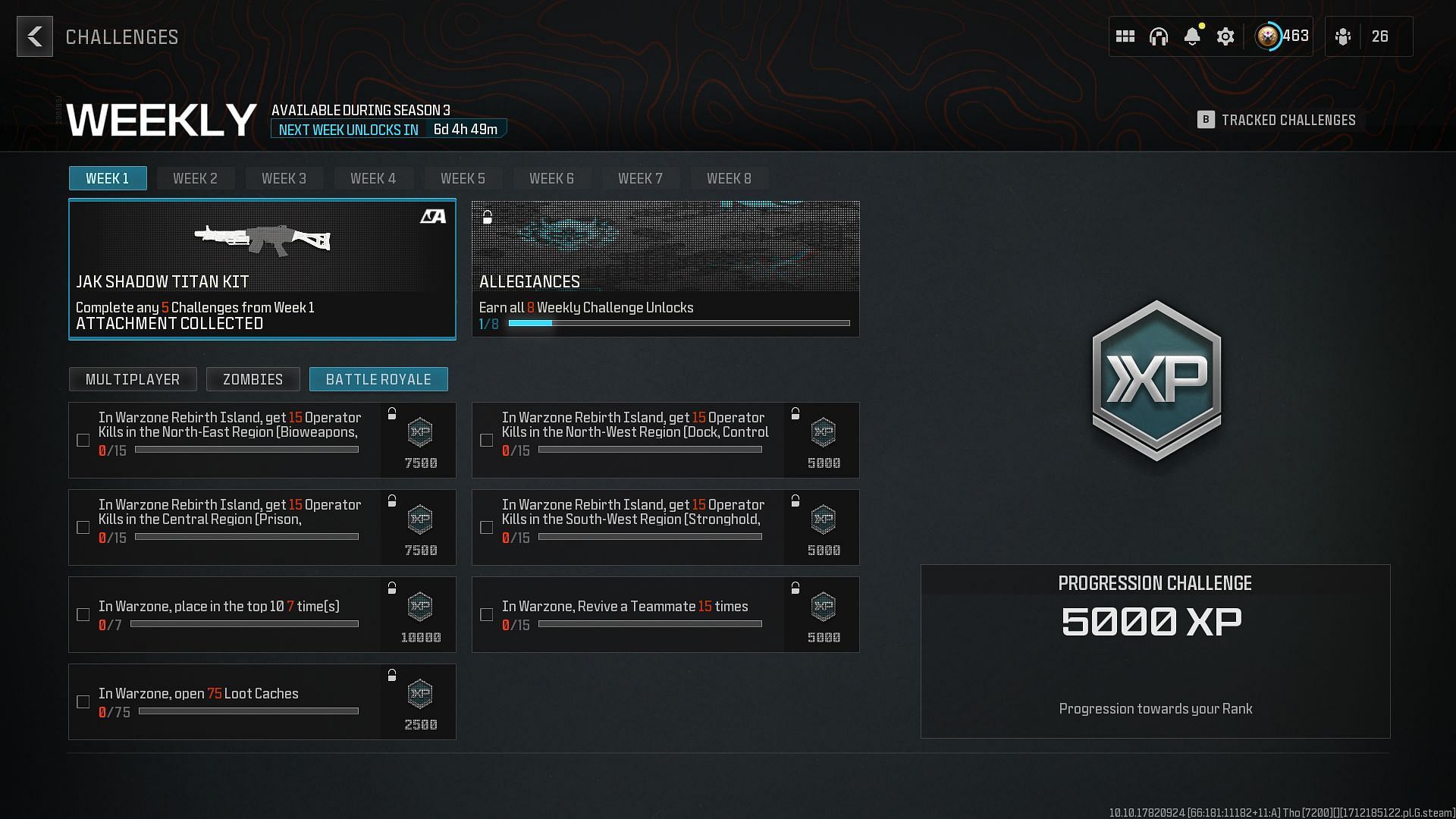Screen dimensions: 1456x819
Task: Toggle the Central Region kills checkbox
Action: [x=83, y=527]
